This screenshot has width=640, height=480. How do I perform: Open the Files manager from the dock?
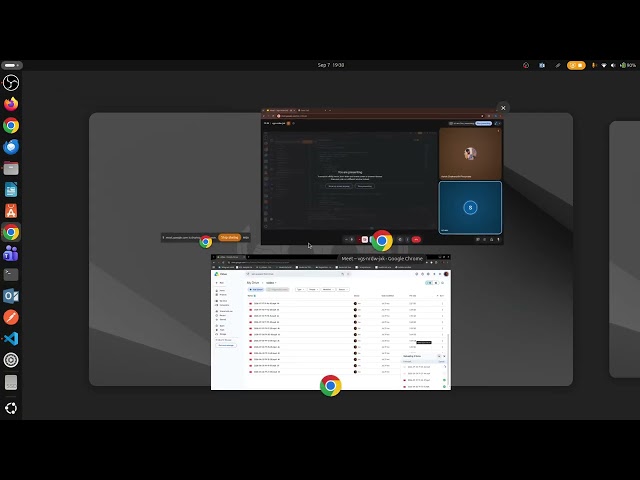(11, 168)
